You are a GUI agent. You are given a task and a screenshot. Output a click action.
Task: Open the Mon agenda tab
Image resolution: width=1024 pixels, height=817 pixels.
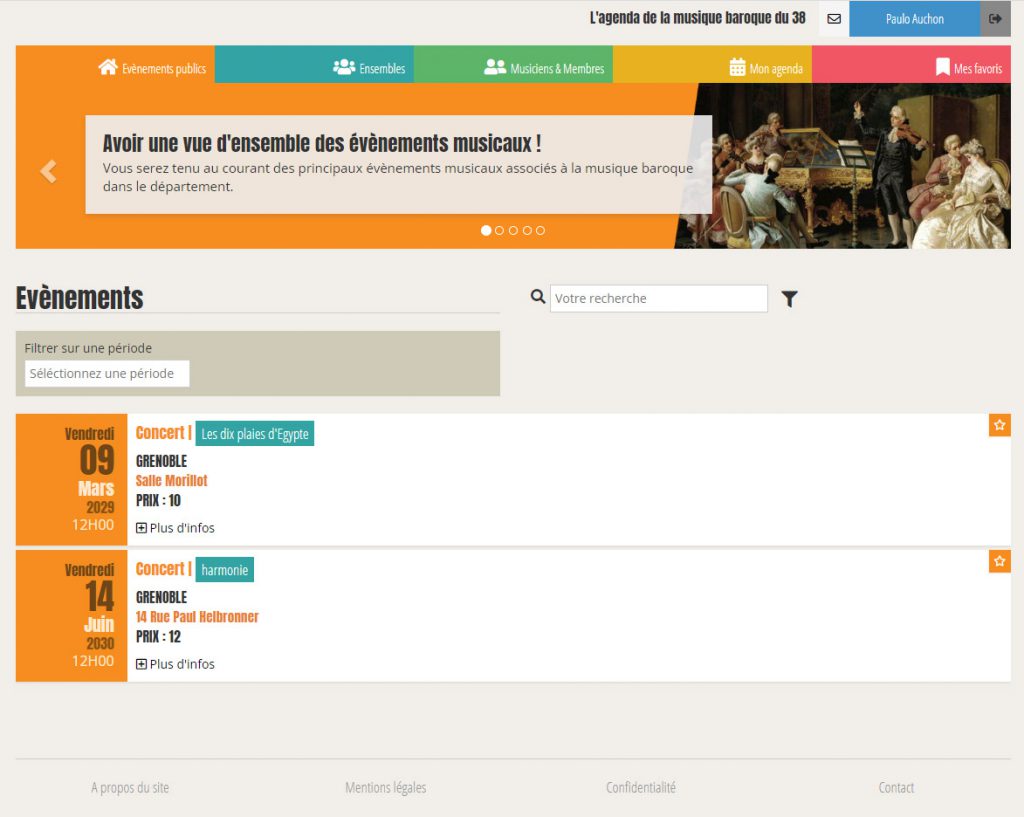pos(765,68)
